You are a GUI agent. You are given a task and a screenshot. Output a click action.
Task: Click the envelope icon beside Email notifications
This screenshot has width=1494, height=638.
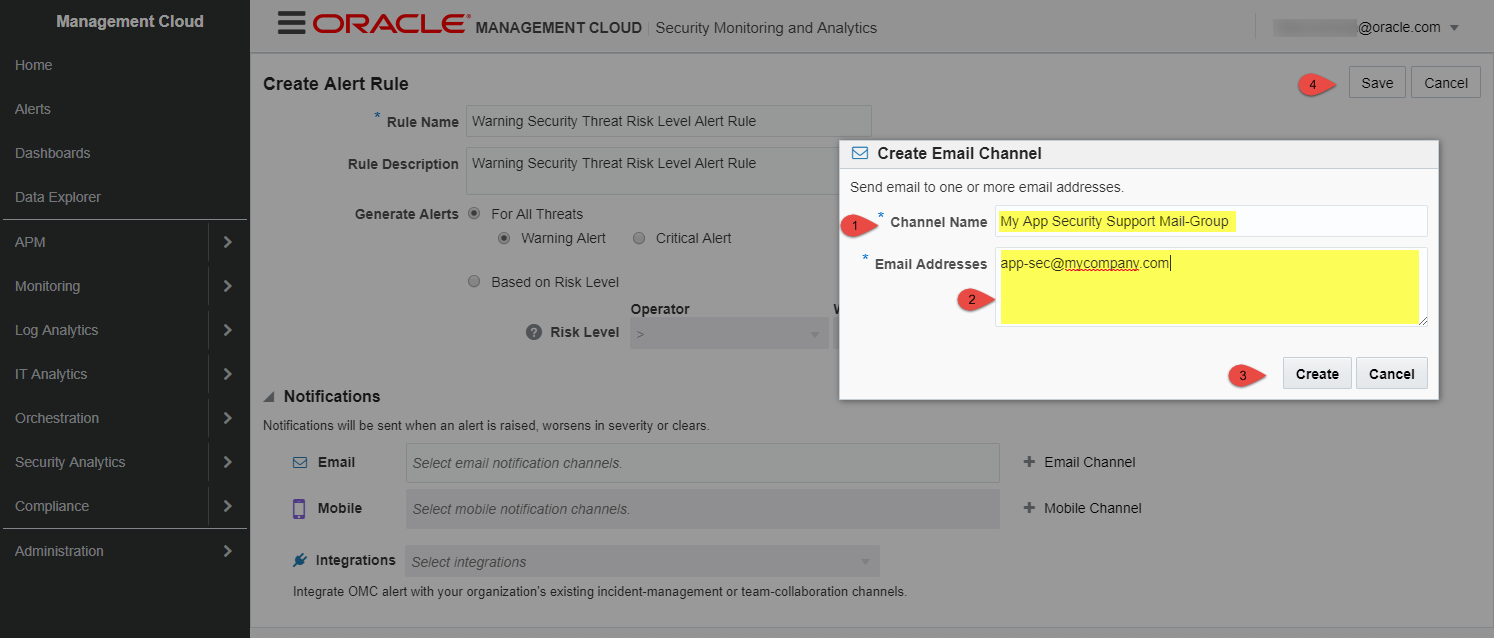click(x=300, y=462)
